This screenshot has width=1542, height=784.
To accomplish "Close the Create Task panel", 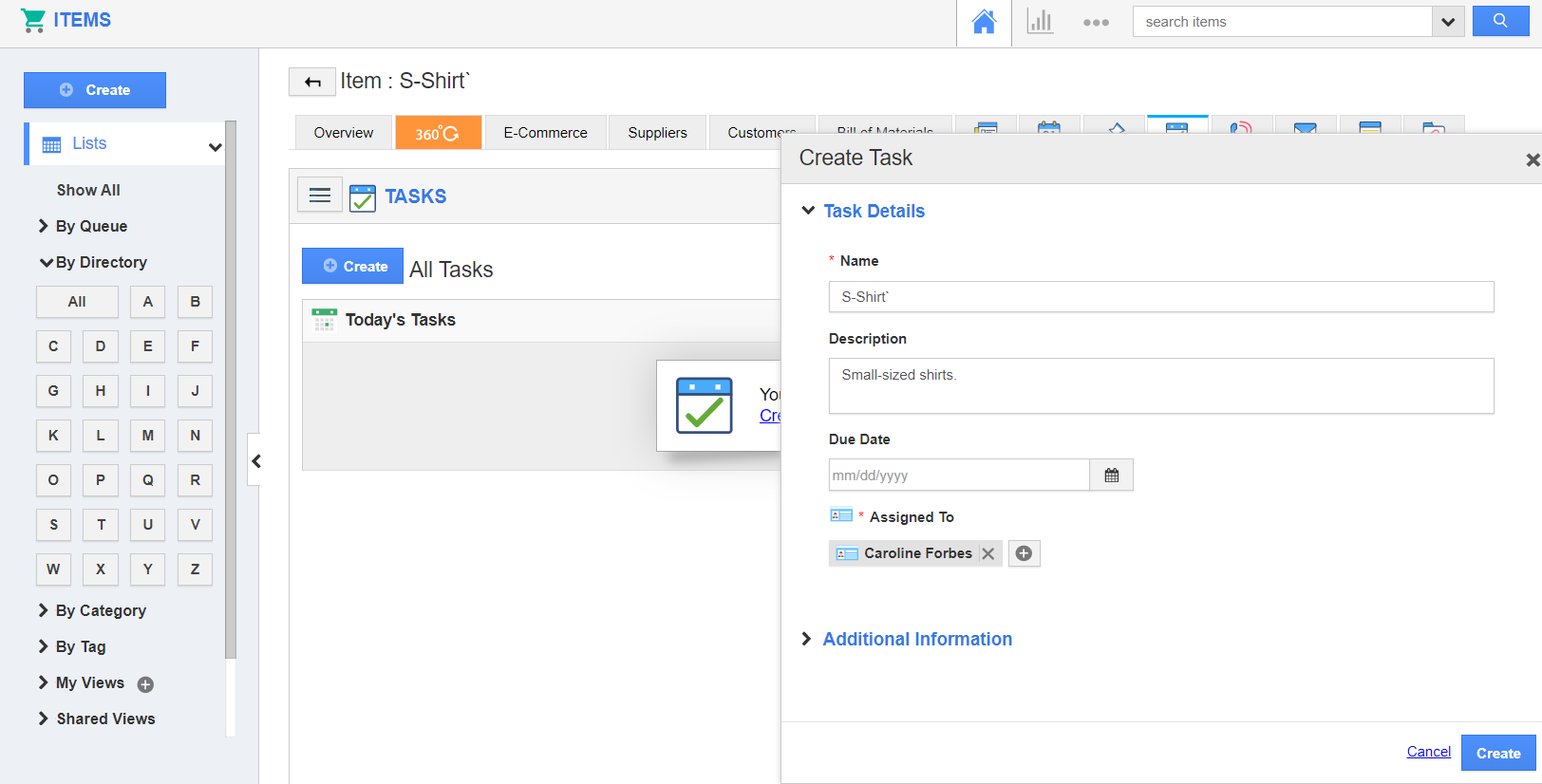I will 1532,160.
